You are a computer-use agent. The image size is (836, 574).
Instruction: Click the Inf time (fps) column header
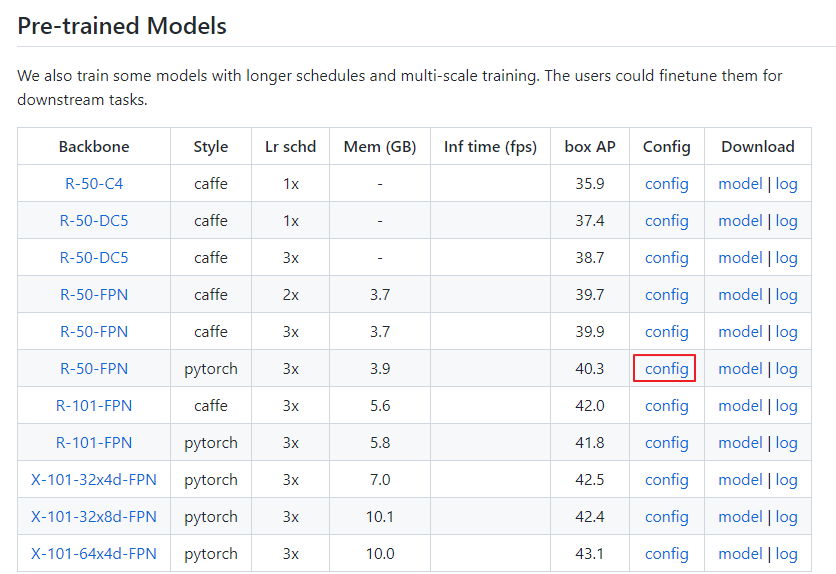point(491,147)
